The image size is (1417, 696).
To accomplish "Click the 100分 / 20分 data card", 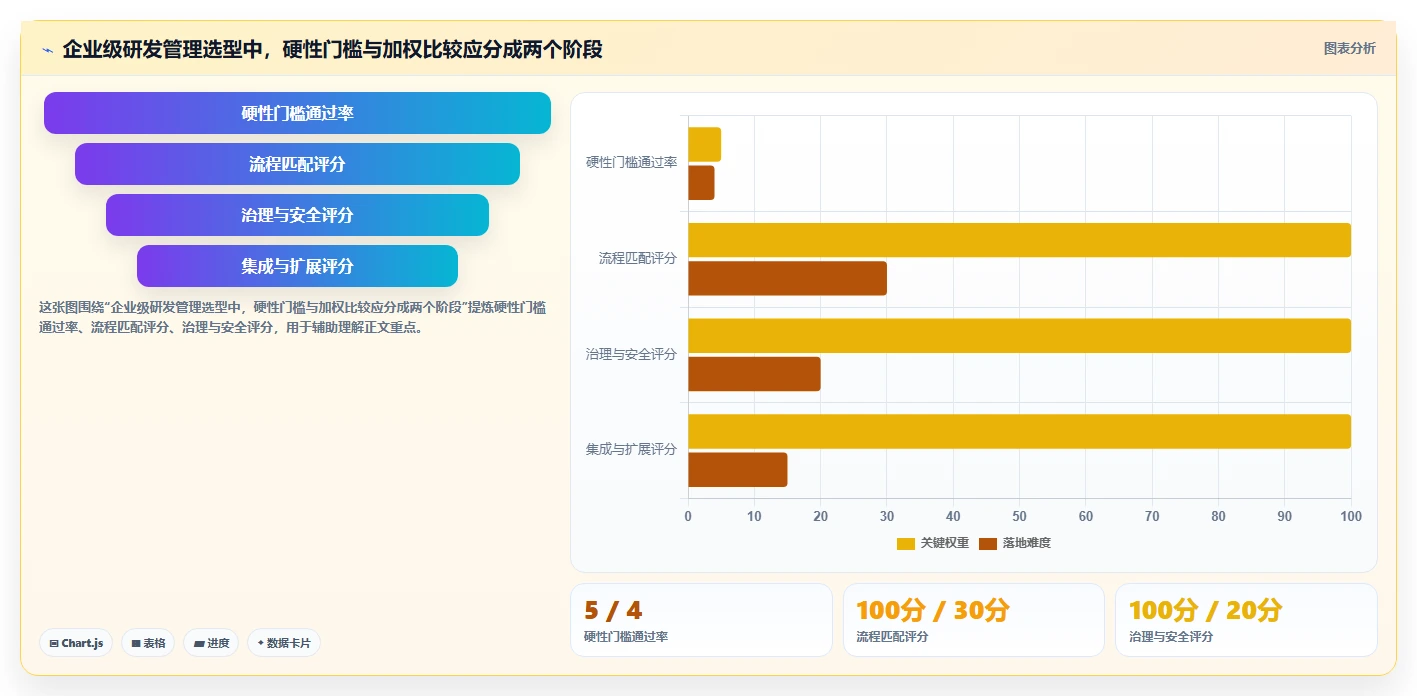I will click(1246, 620).
